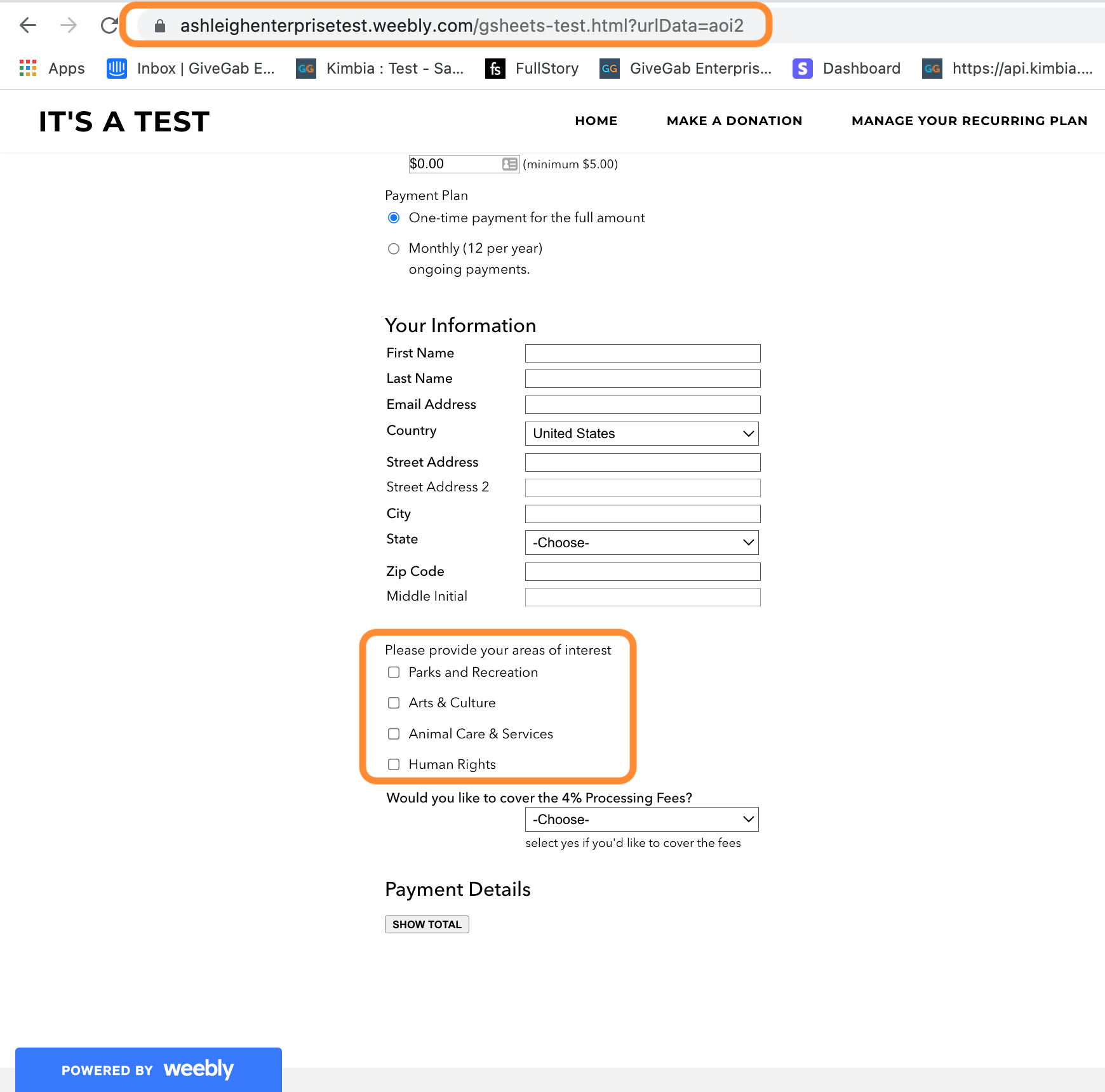This screenshot has width=1105, height=1092.
Task: Check the Human Rights checkbox
Action: (x=394, y=764)
